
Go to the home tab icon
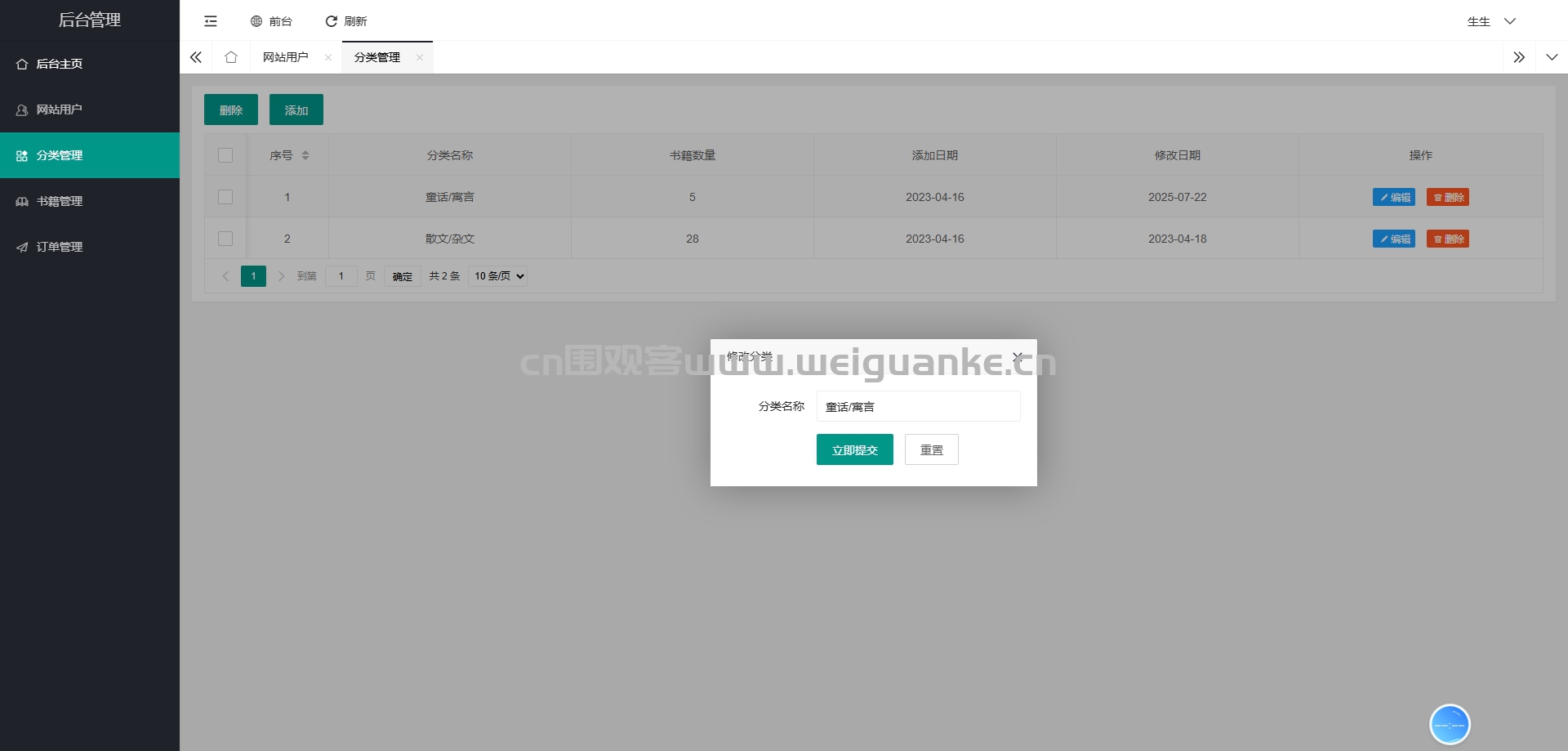point(231,57)
